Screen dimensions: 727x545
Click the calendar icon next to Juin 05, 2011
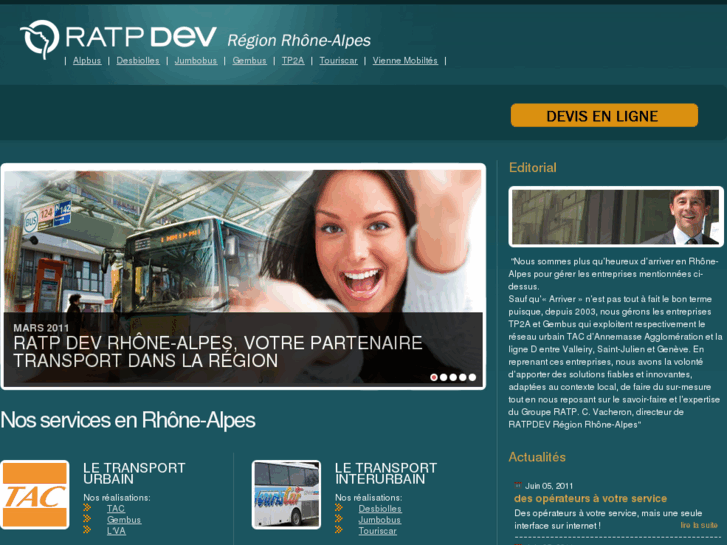pyautogui.click(x=518, y=485)
